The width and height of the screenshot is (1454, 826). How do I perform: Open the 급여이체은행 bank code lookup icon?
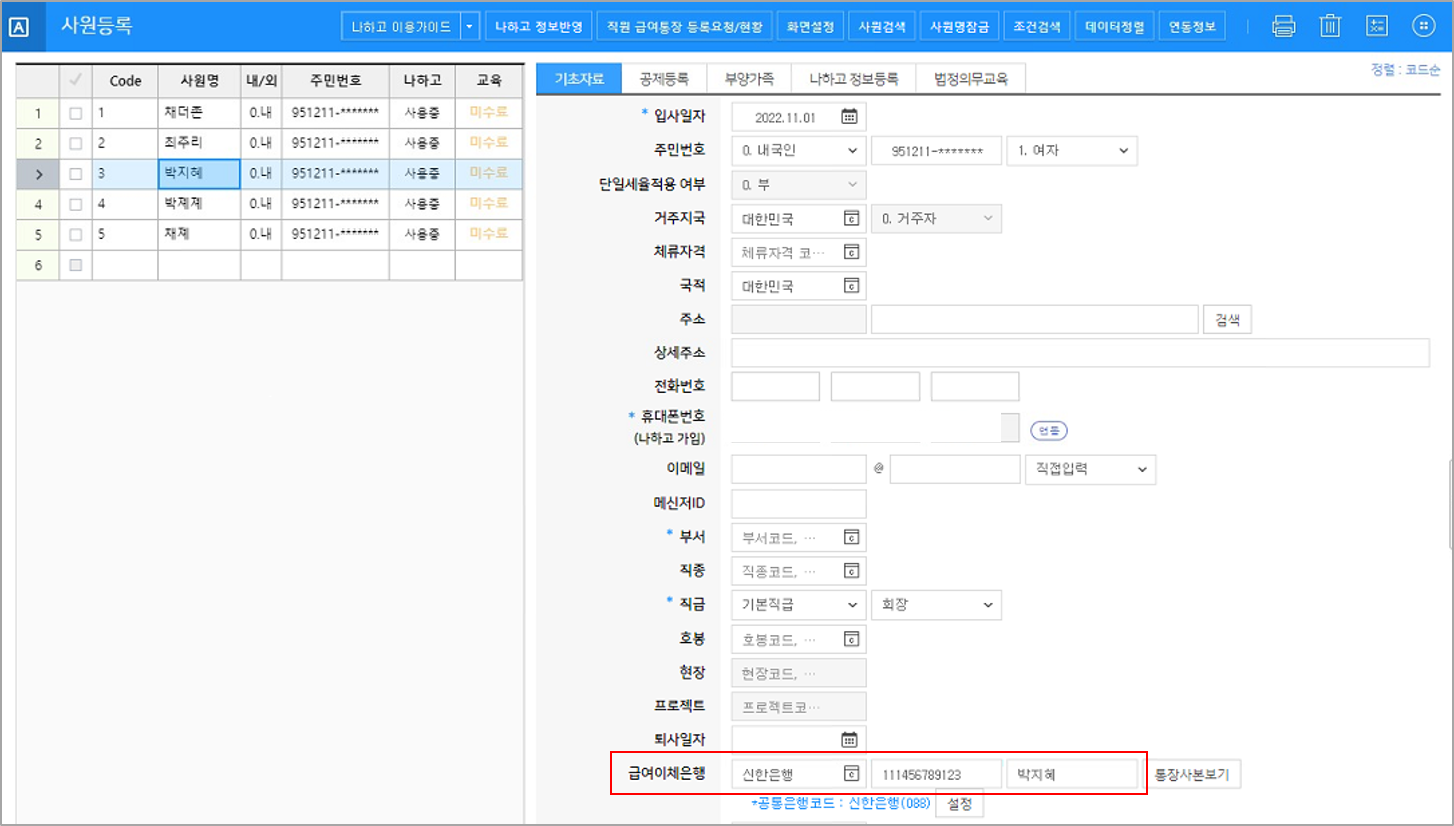(x=851, y=774)
